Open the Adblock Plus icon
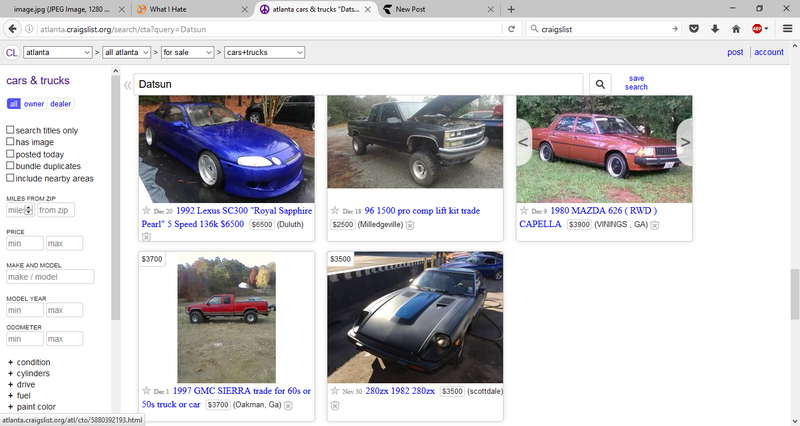 coord(758,29)
